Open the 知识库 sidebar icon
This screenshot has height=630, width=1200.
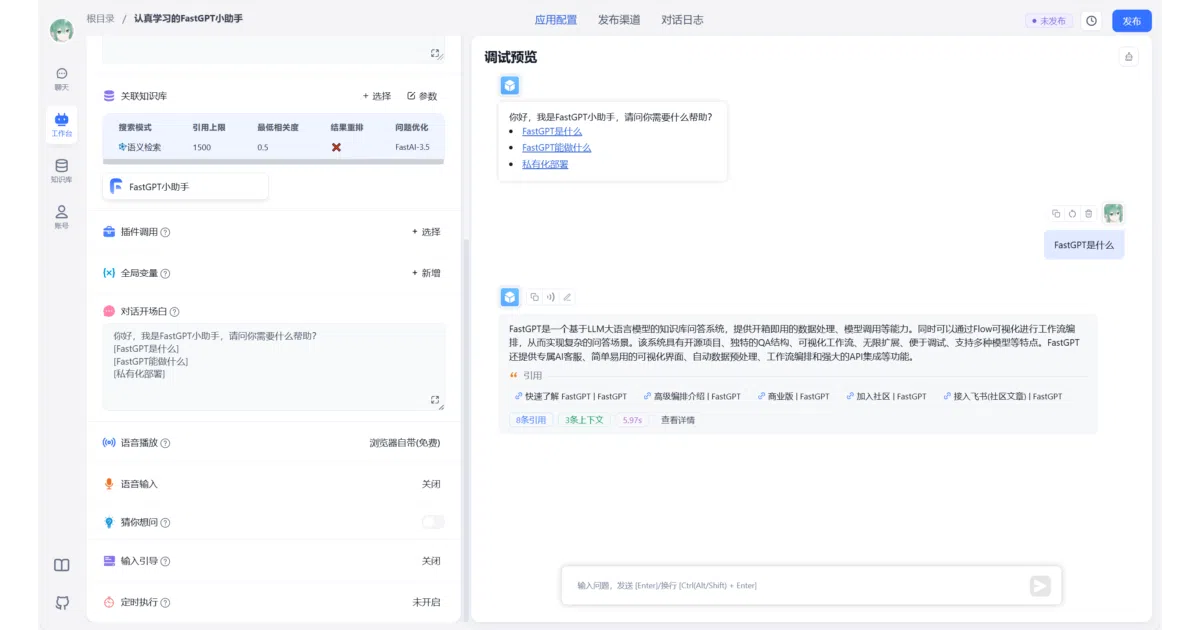[x=61, y=170]
